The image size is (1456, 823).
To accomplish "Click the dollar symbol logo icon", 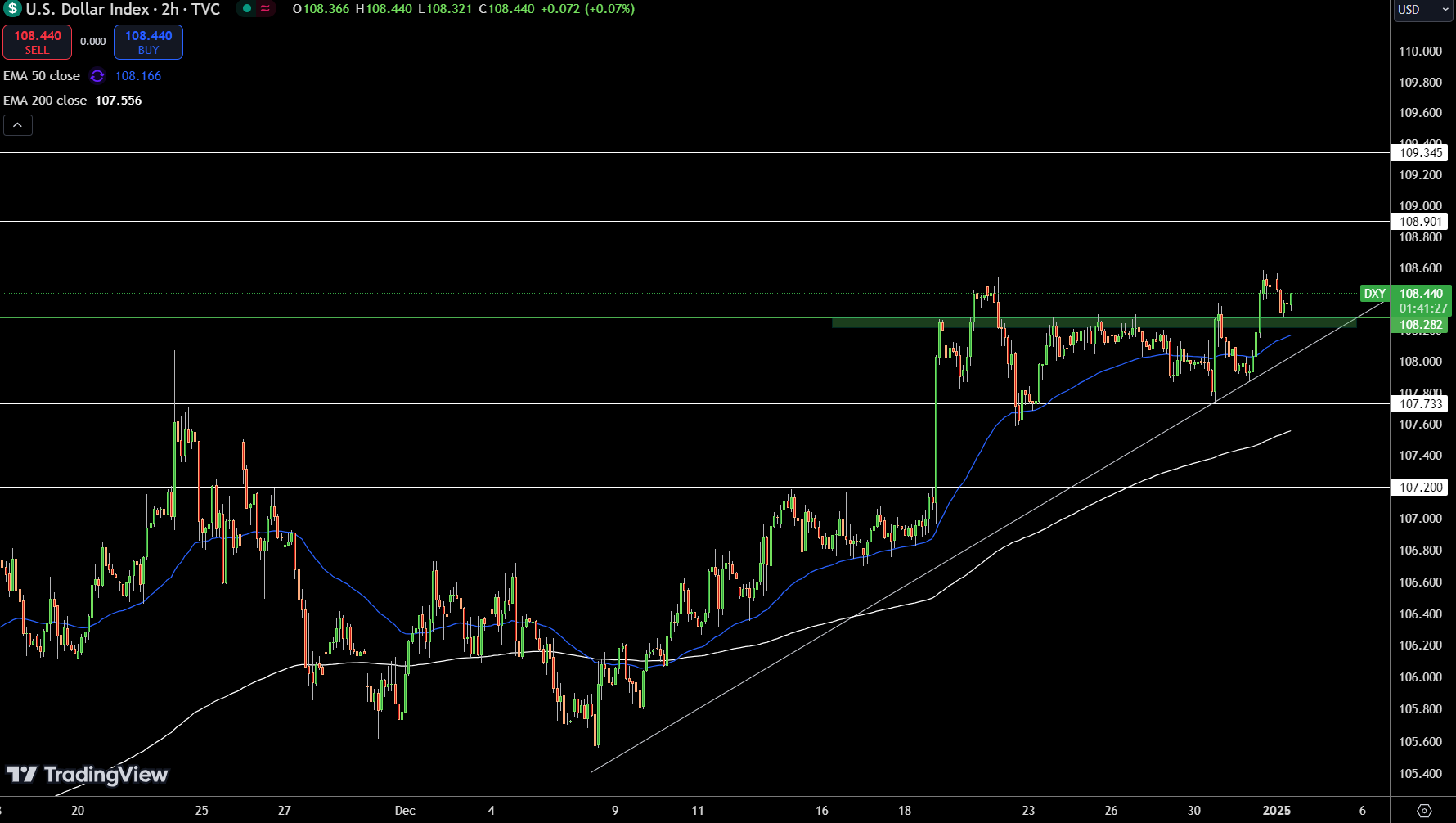I will click(12, 9).
